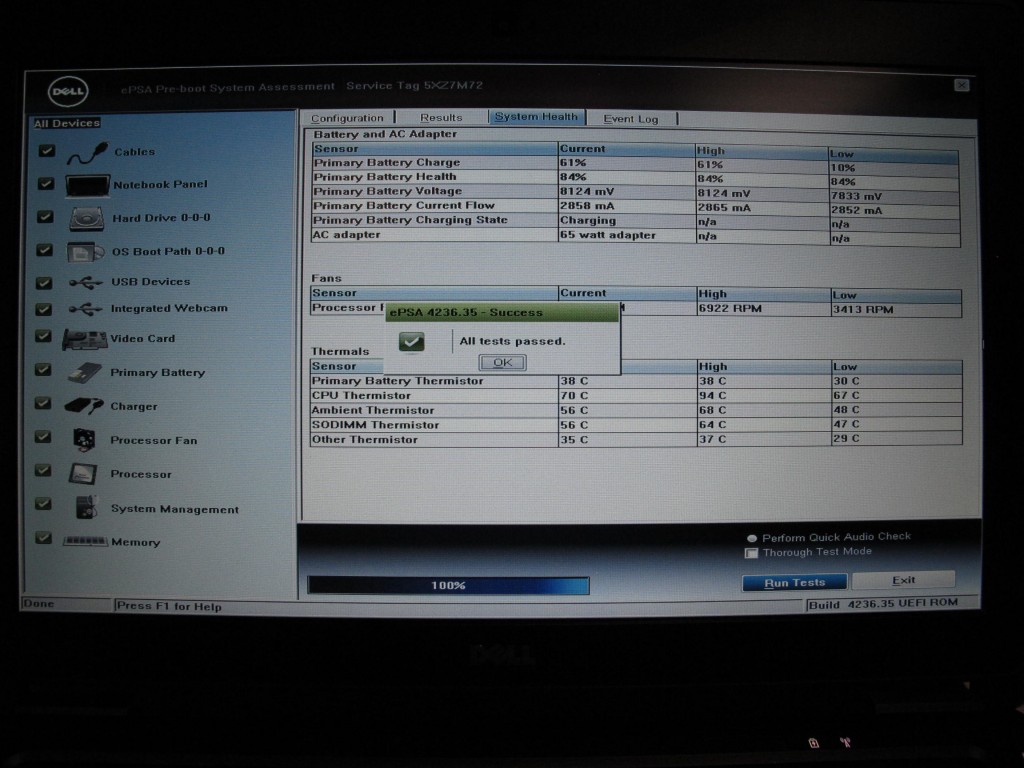Select the CPU Thermistor row label
Image resolution: width=1024 pixels, height=768 pixels.
coord(361,396)
